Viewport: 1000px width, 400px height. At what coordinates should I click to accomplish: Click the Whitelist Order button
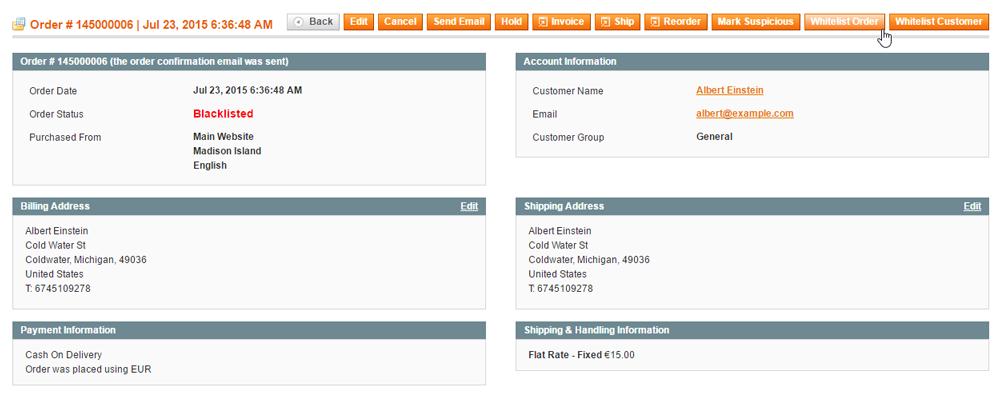(844, 22)
